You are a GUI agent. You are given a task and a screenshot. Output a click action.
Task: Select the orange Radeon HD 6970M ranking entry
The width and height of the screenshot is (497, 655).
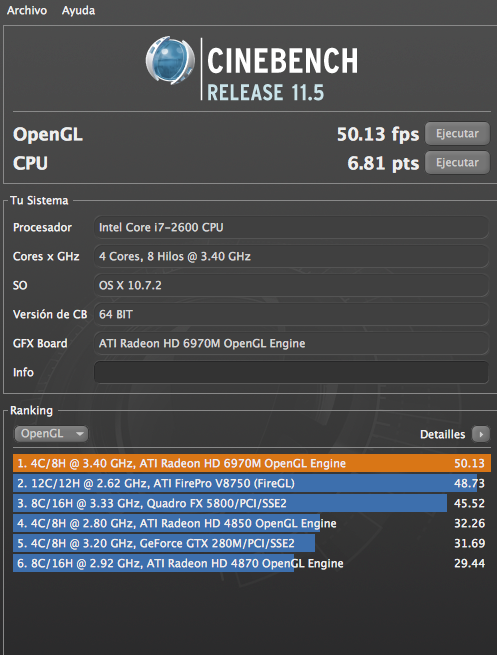(x=252, y=463)
